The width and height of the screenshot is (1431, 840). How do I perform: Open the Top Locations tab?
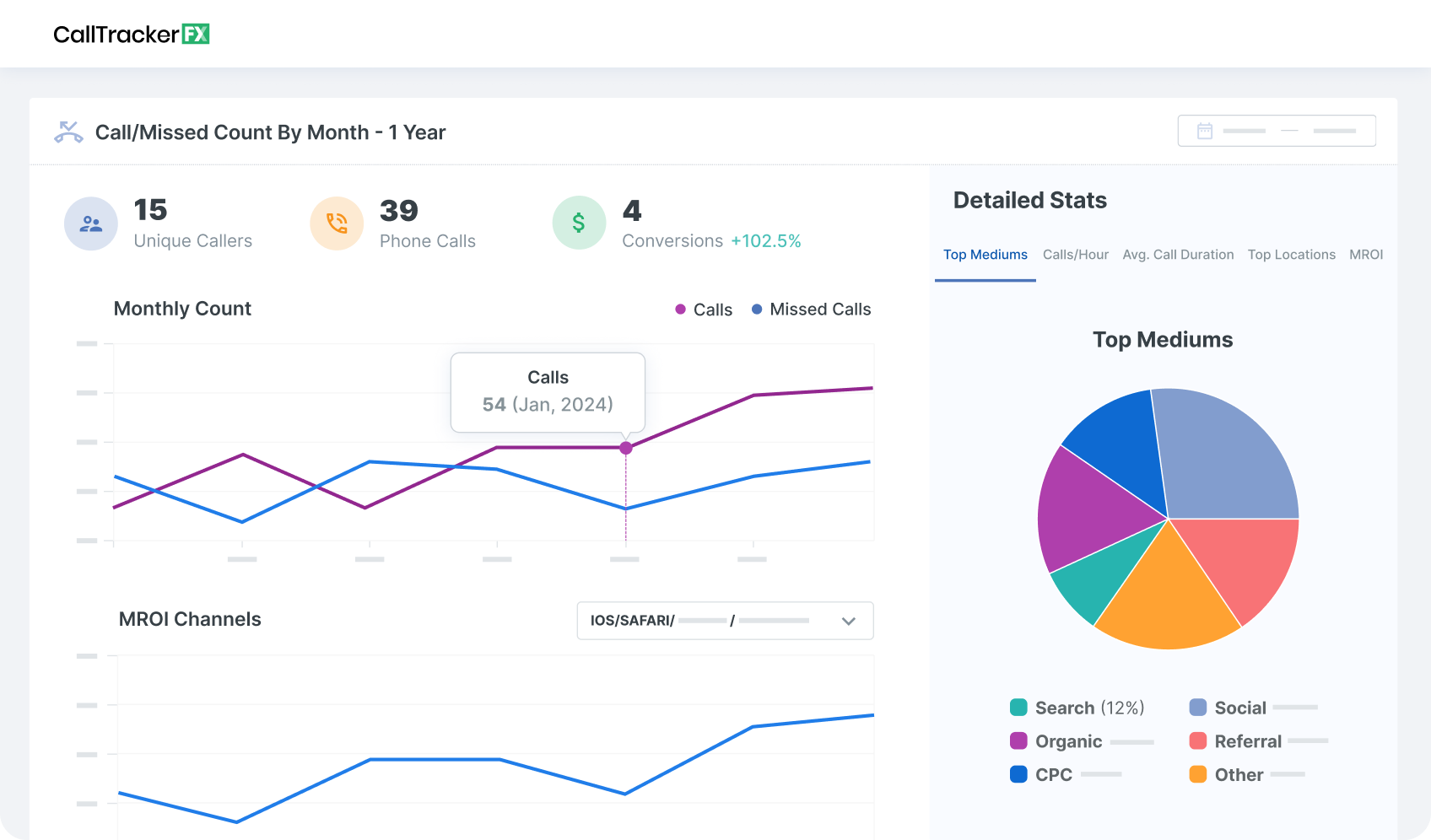1292,254
